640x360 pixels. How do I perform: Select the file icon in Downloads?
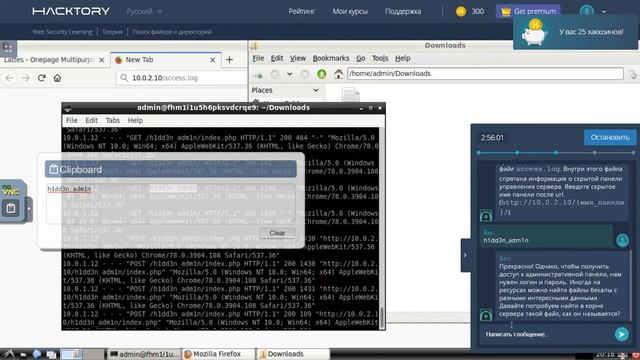coord(351,95)
